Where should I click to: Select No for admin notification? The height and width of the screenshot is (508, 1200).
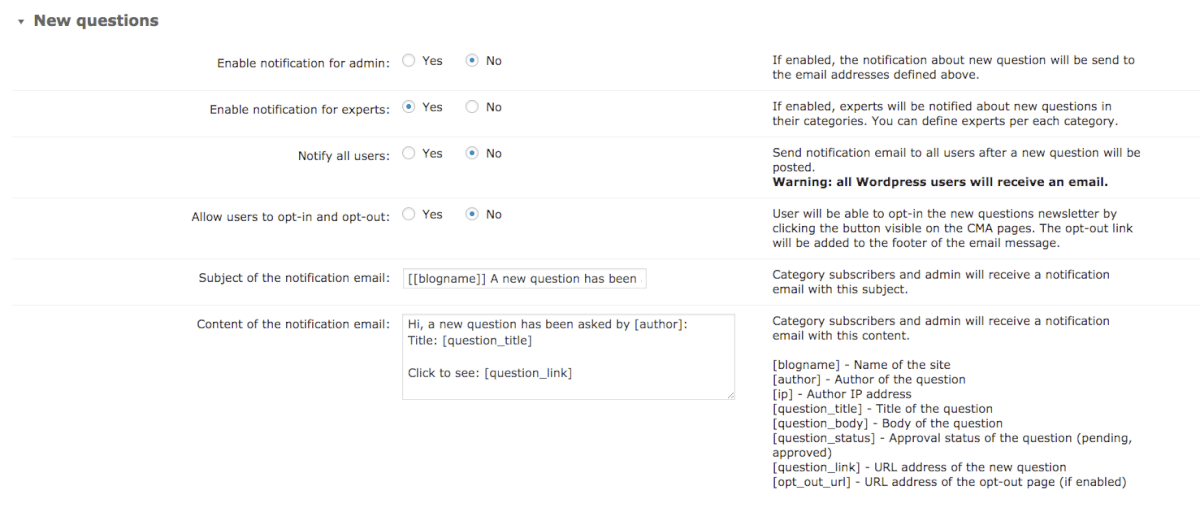coord(472,61)
